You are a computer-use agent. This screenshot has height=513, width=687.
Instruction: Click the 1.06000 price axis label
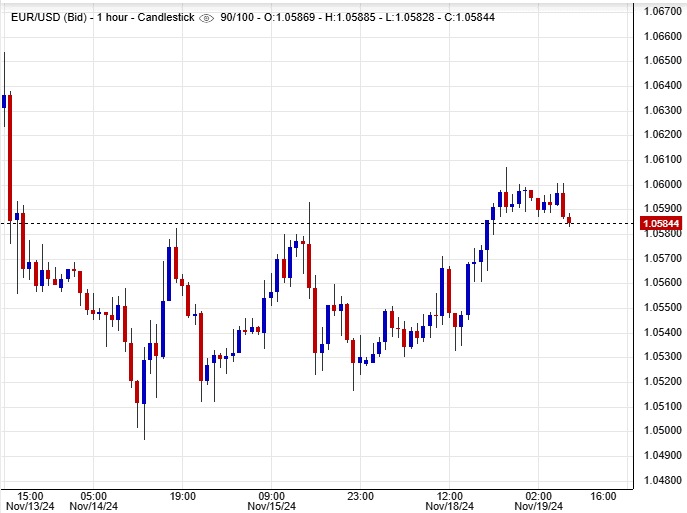pyautogui.click(x=661, y=184)
